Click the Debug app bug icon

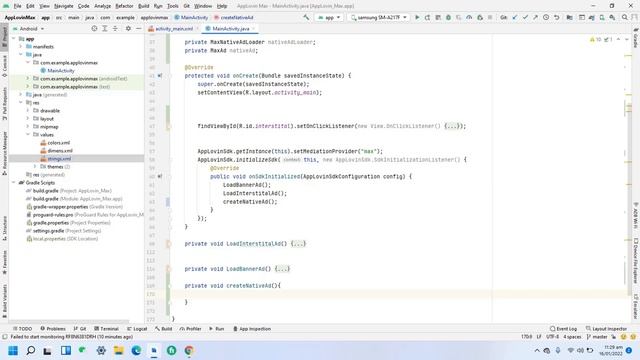tap(448, 18)
